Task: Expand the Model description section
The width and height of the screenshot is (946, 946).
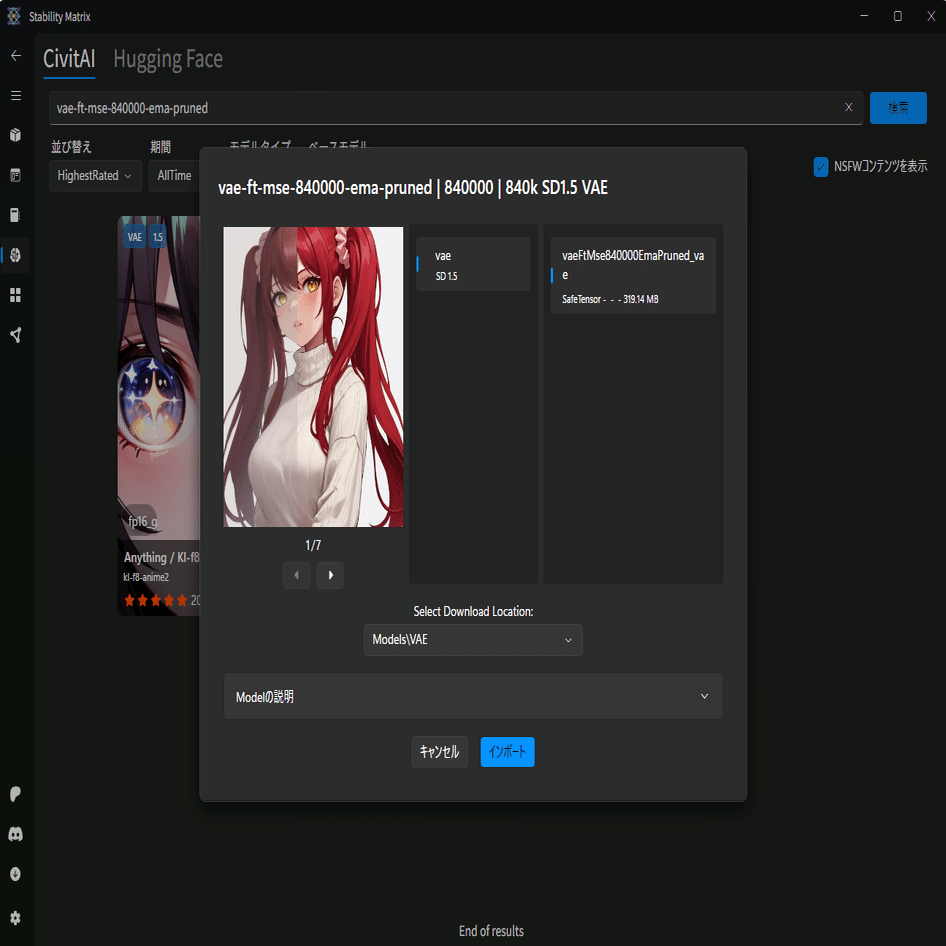Action: pyautogui.click(x=473, y=696)
